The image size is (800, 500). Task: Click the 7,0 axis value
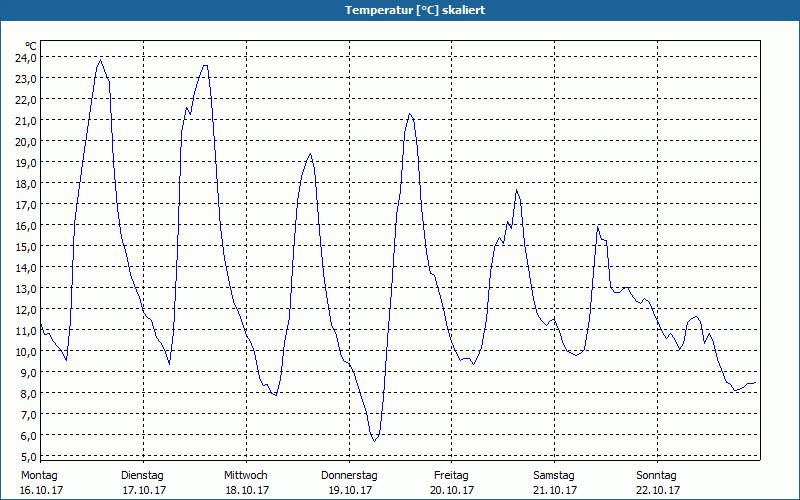(28, 415)
